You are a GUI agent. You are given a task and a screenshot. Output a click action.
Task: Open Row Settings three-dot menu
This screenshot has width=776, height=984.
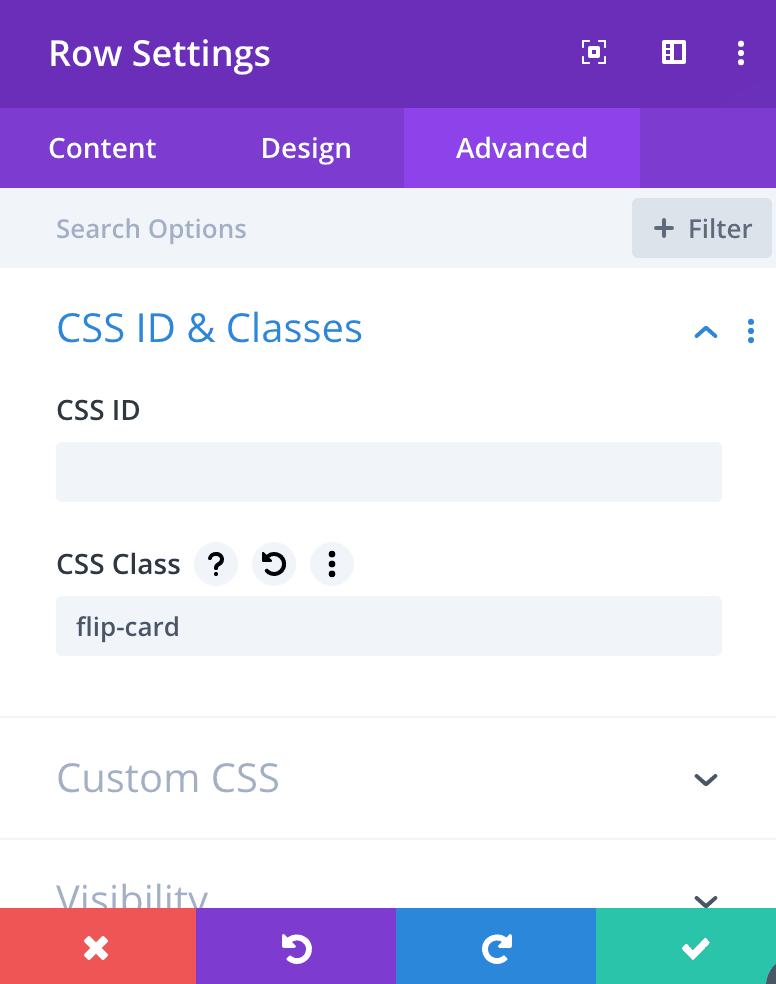[x=741, y=53]
